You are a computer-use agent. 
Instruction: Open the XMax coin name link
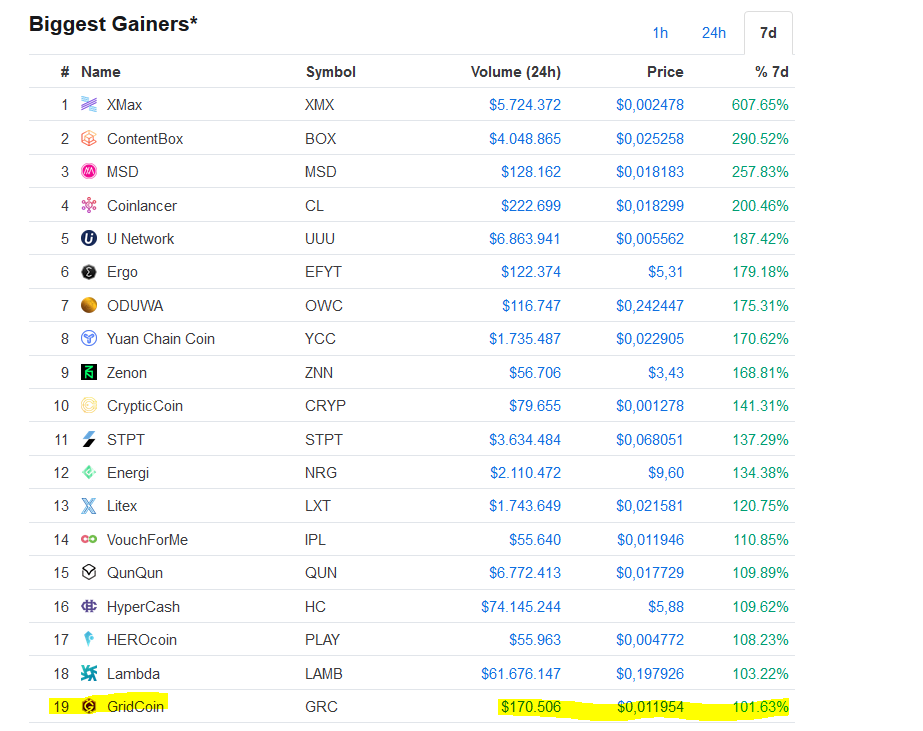(x=124, y=105)
